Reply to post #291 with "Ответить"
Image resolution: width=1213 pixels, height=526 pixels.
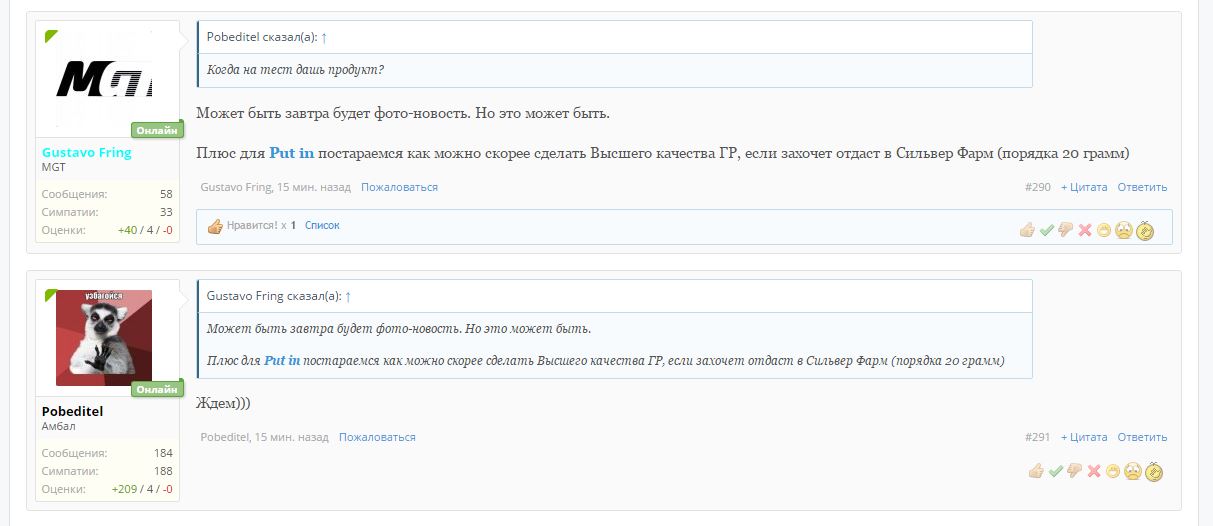1142,437
